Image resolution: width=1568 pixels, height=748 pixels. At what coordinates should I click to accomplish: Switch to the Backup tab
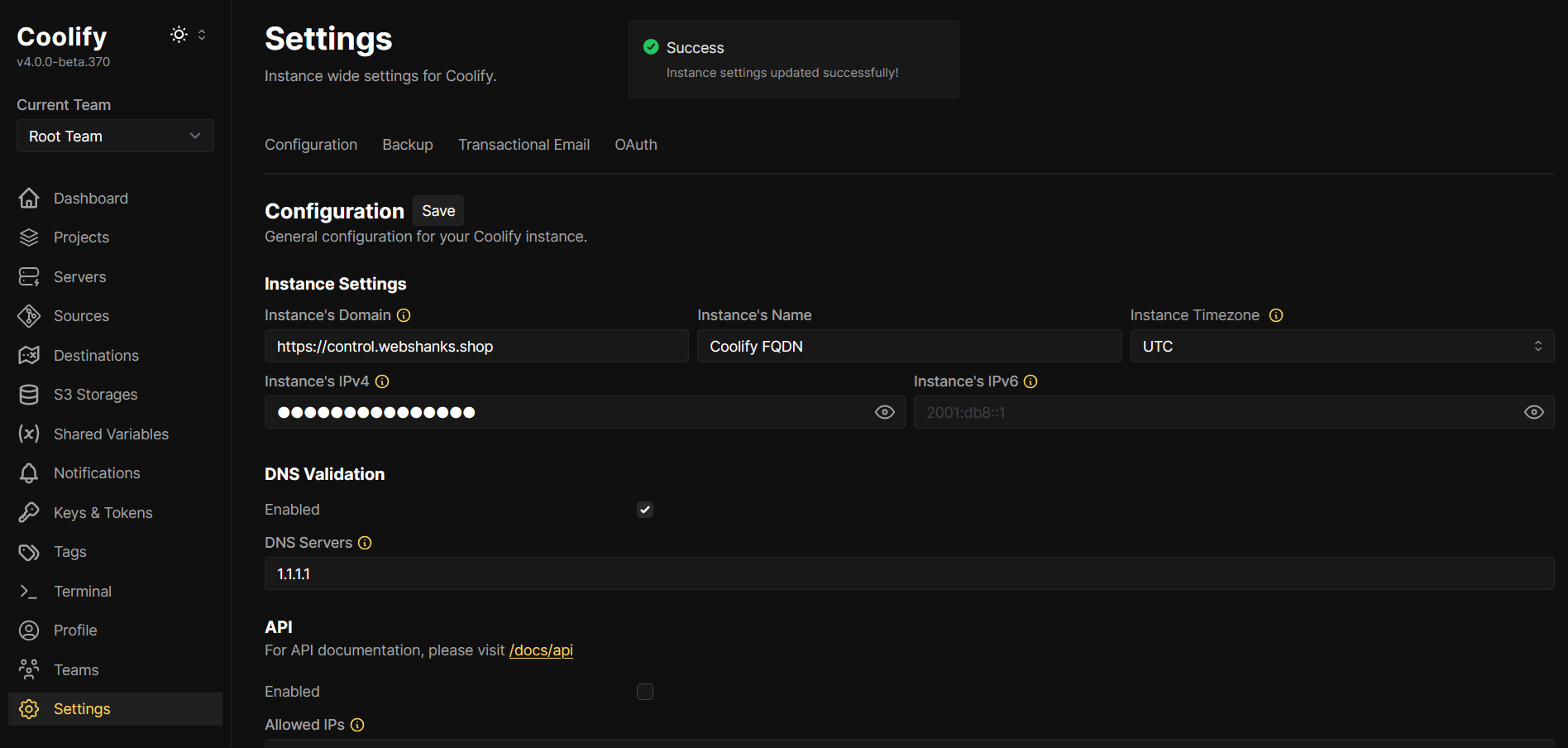click(x=408, y=145)
